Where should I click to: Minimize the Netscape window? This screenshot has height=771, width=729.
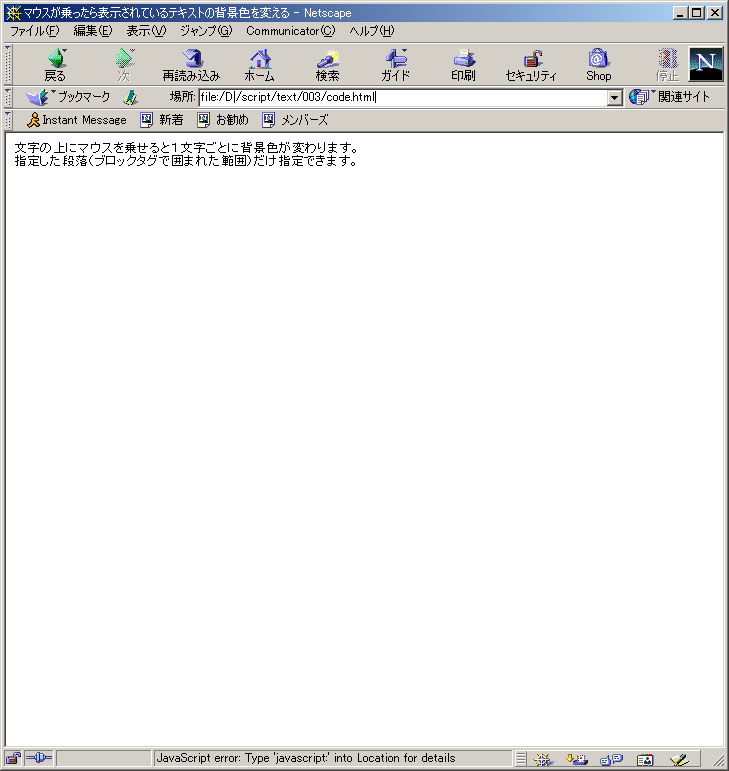coord(681,13)
